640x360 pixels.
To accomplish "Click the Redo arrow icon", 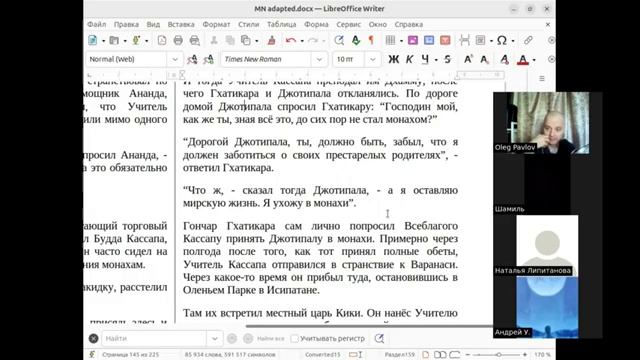I will point(313,40).
